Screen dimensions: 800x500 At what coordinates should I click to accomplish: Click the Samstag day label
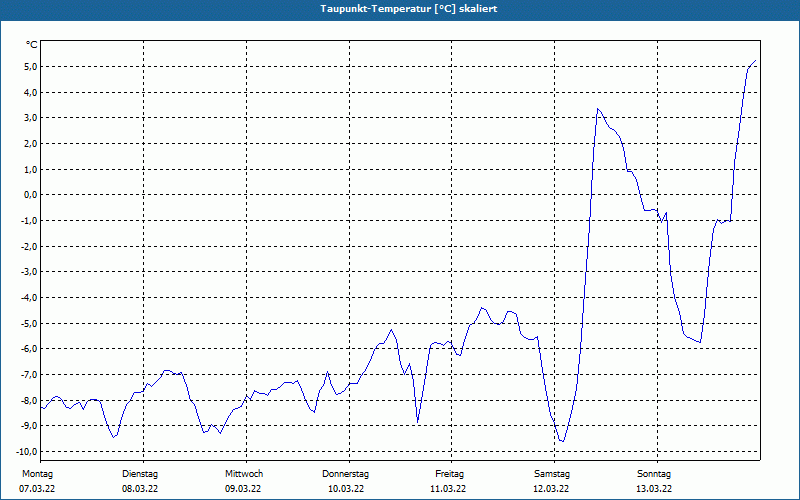[x=552, y=474]
